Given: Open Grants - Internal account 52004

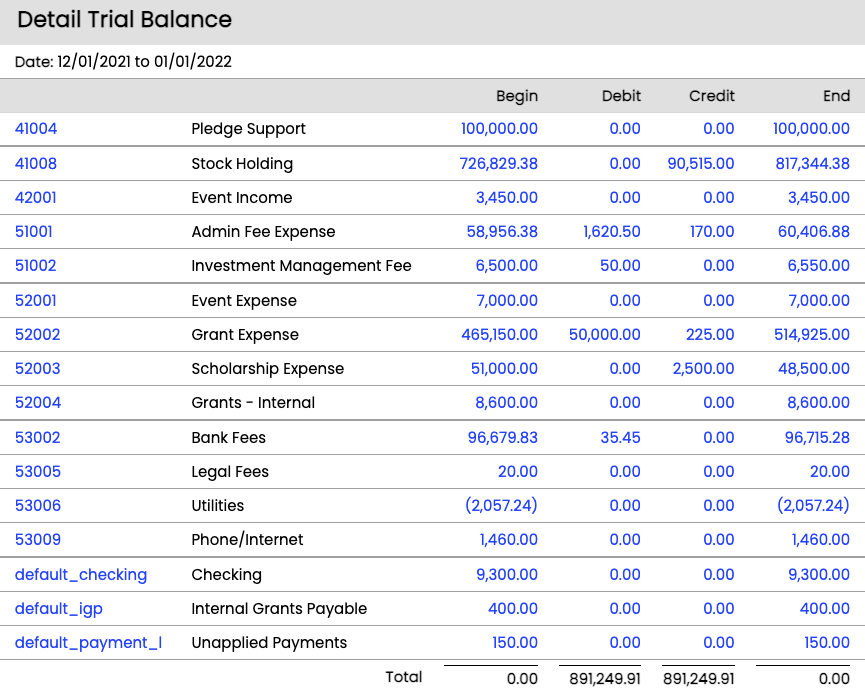Looking at the screenshot, I should pos(35,403).
